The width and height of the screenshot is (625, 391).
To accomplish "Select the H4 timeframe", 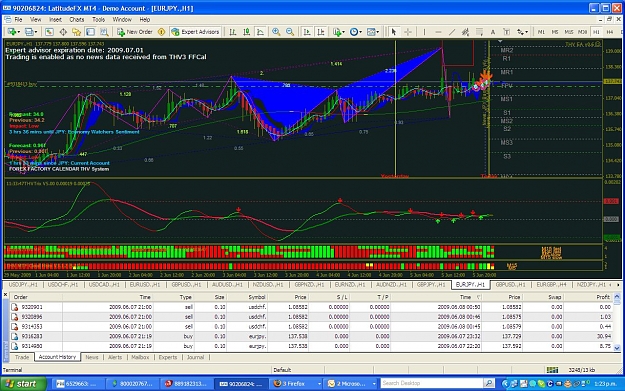I will click(x=609, y=32).
